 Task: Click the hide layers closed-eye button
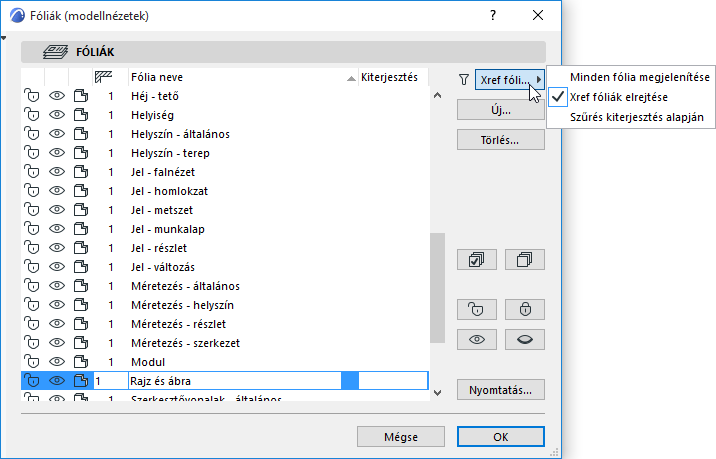click(525, 339)
